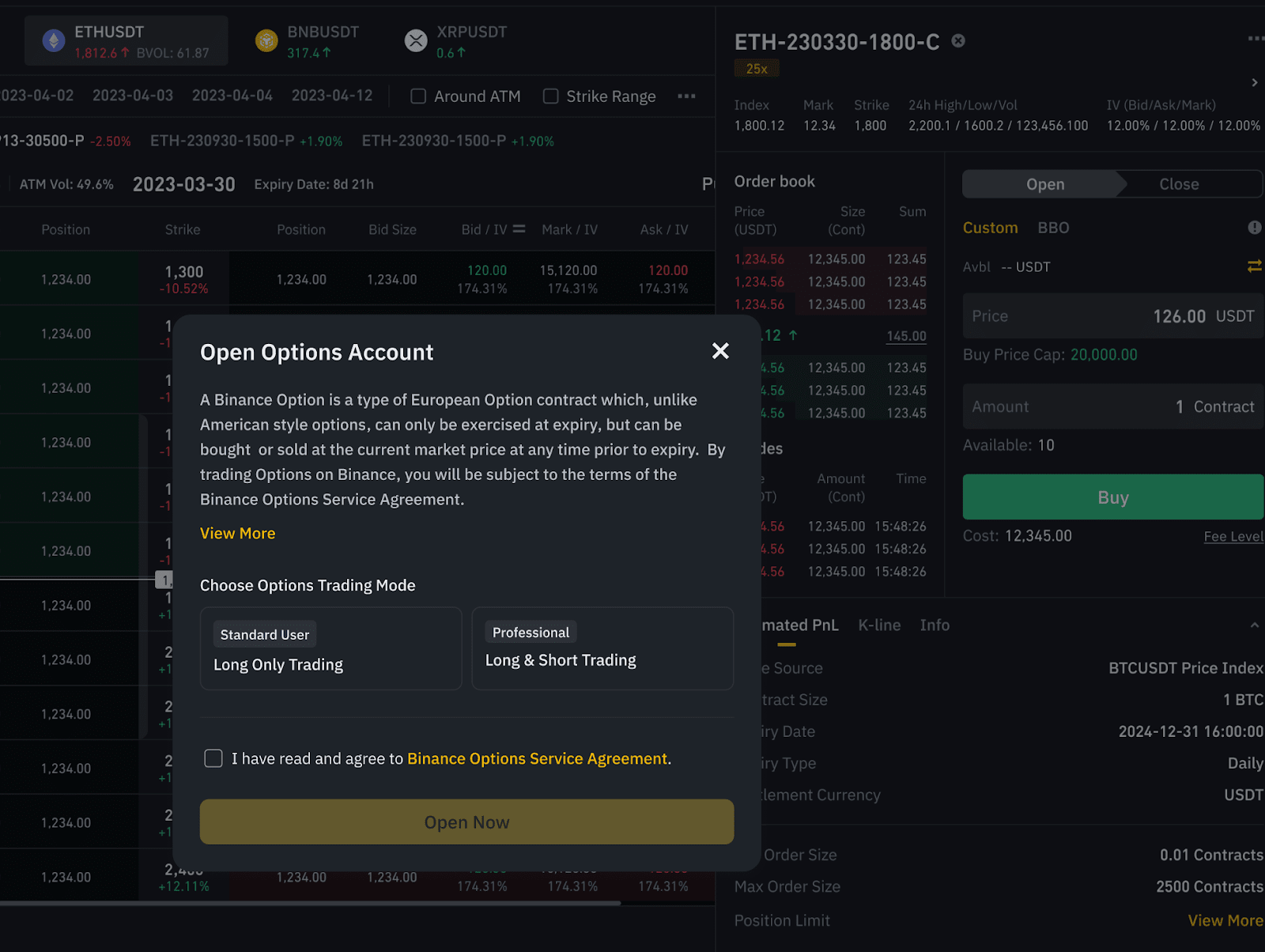Choose the Professional Long & Short Trading mode

coord(602,648)
